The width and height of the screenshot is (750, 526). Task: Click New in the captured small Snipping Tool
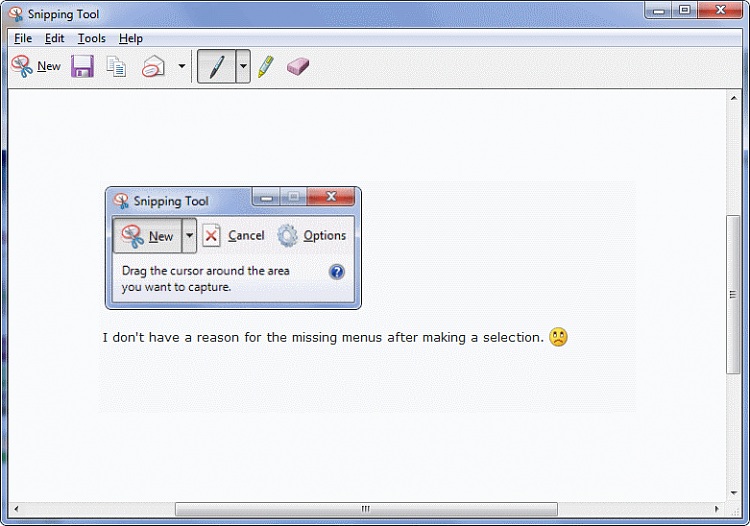[147, 236]
